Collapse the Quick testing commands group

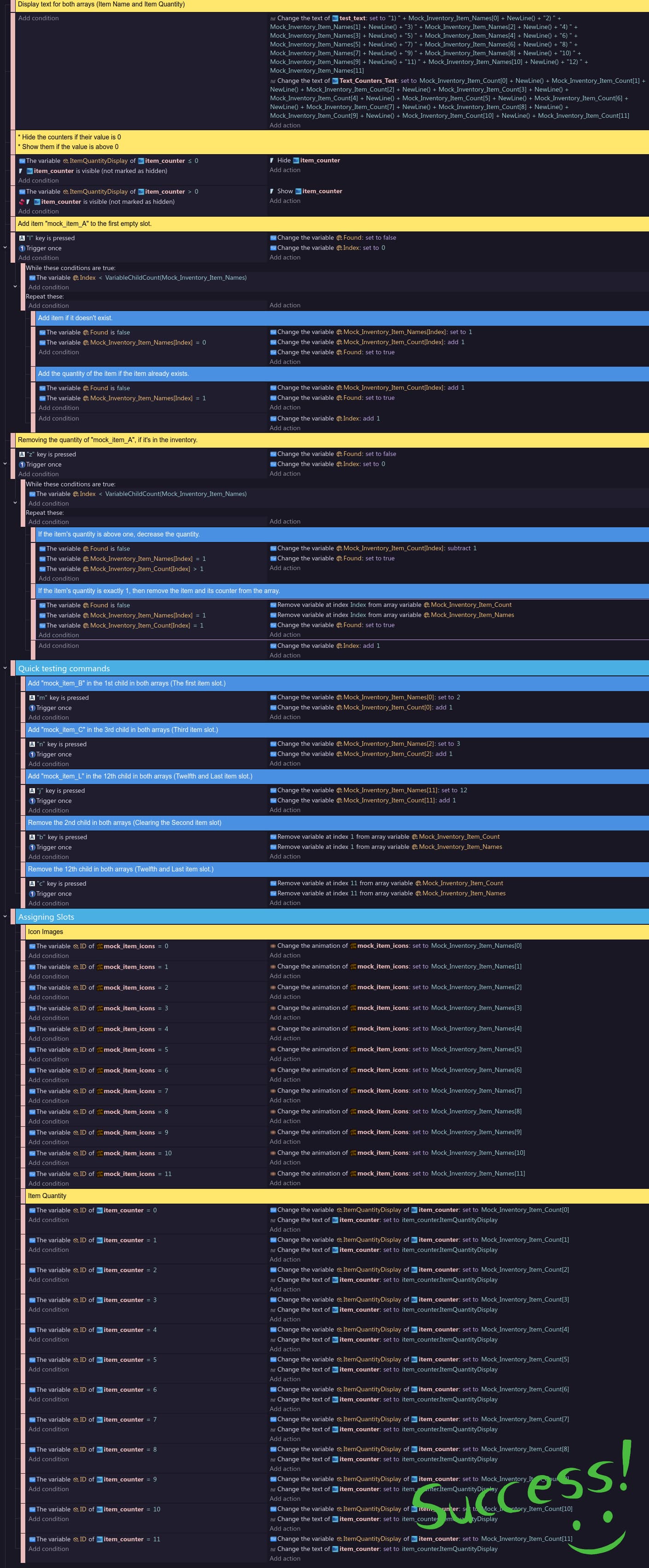5,668
